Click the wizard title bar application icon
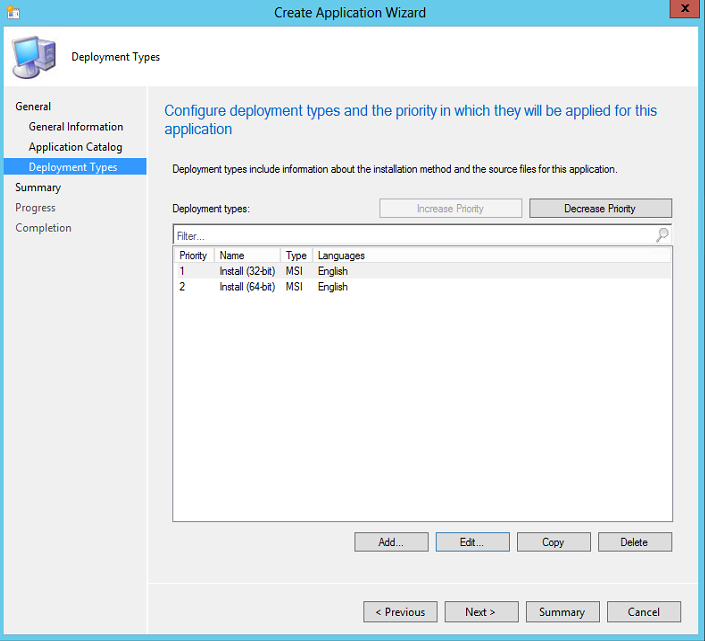The width and height of the screenshot is (705, 641). [x=13, y=12]
